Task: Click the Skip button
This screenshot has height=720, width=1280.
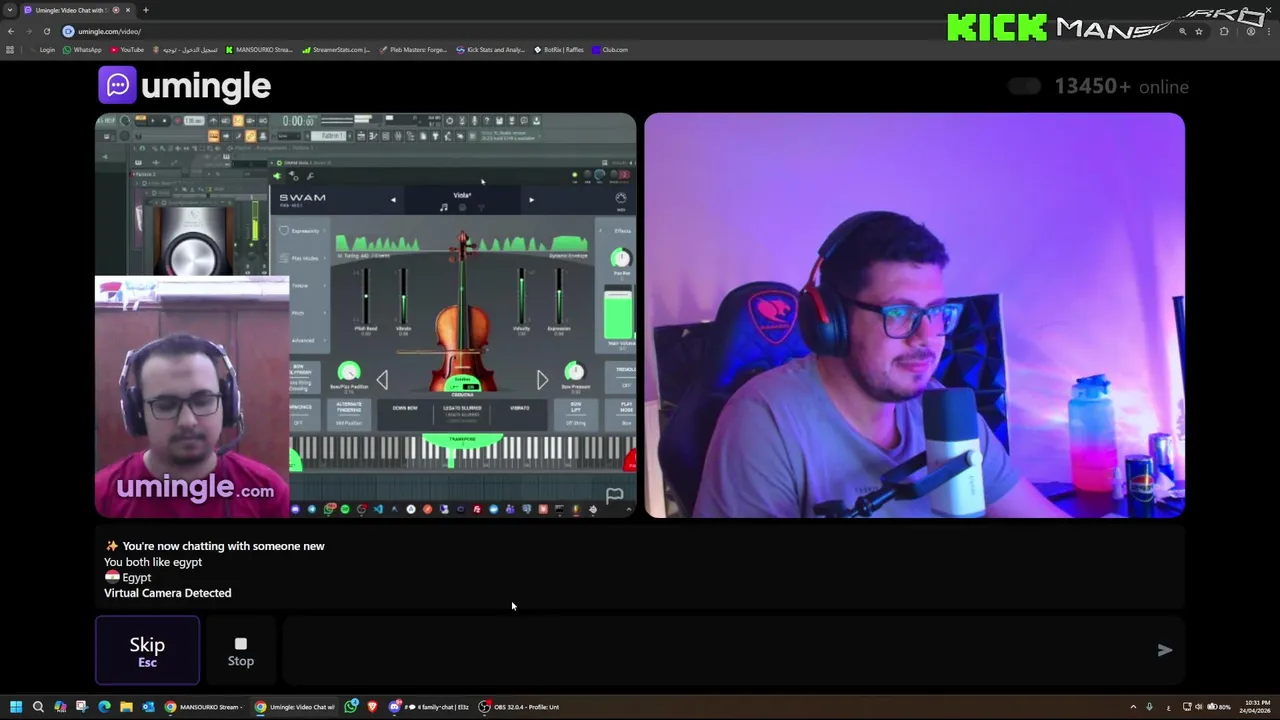Action: click(147, 650)
